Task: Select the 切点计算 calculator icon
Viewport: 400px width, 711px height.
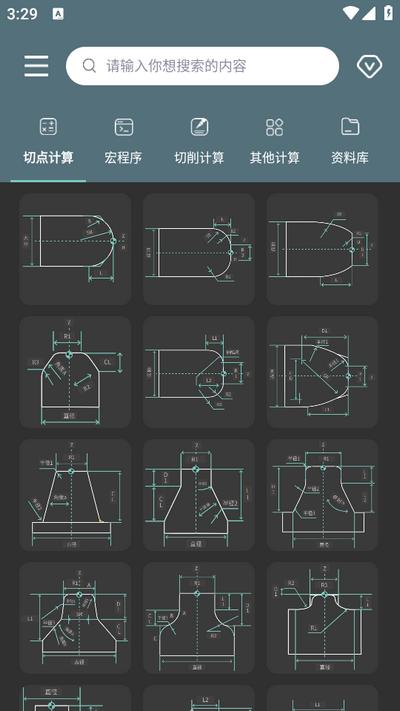Action: 48,127
